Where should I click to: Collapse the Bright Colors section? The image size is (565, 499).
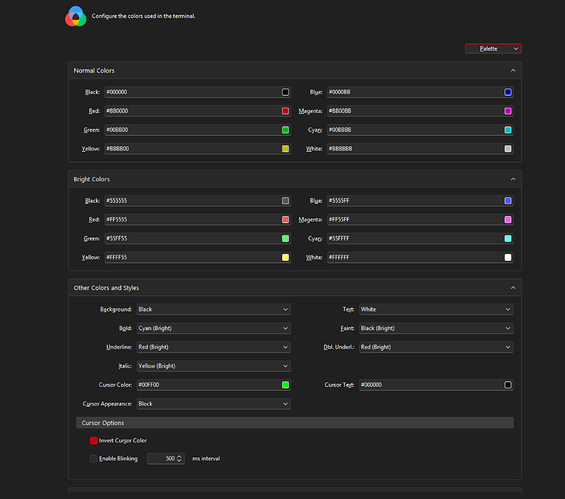coord(513,179)
